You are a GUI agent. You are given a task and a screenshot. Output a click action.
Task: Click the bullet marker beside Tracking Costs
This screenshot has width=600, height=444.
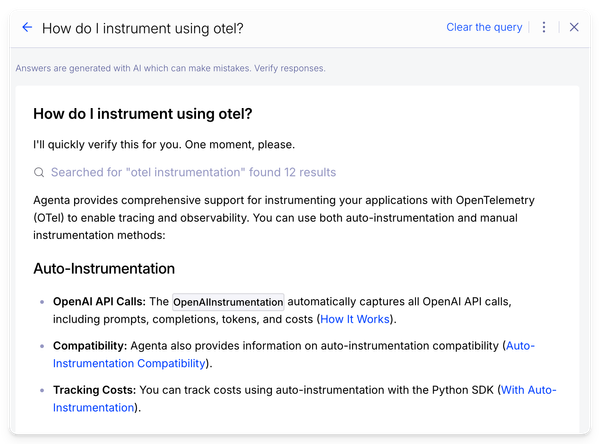click(40, 390)
